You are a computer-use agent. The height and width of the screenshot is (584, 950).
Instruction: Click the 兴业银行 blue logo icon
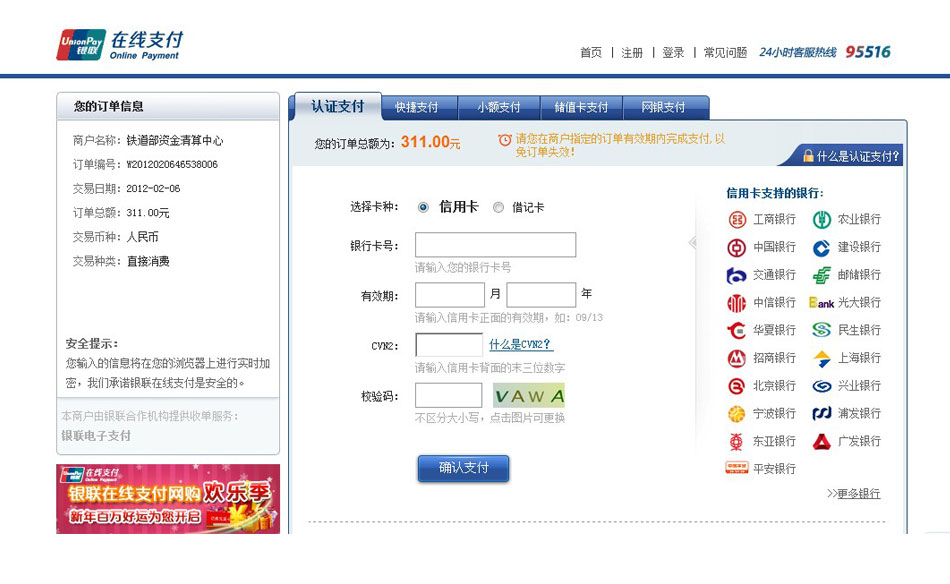tap(822, 386)
